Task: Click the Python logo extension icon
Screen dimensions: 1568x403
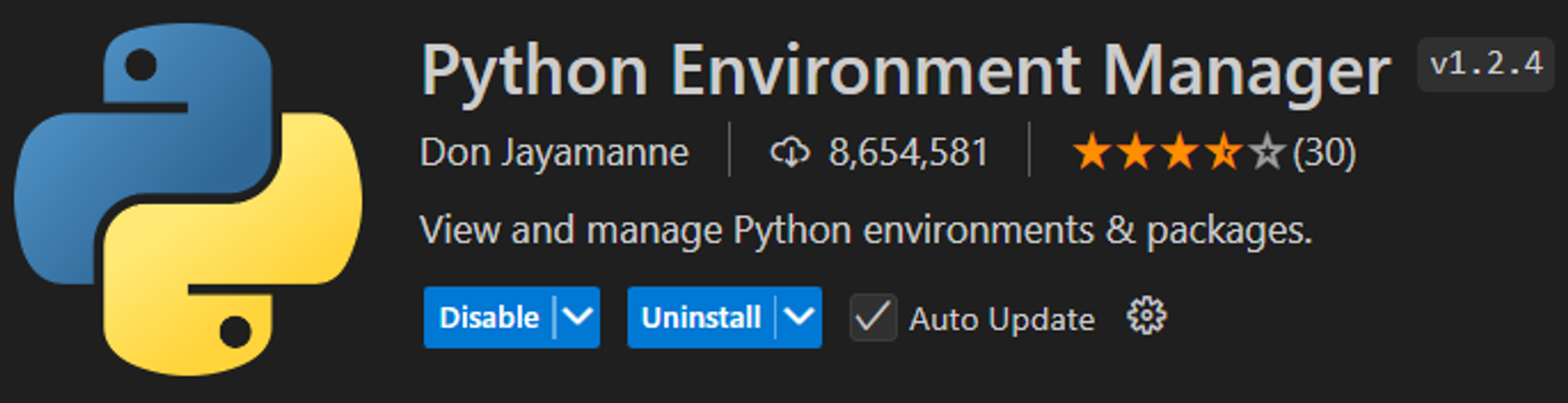Action: [x=188, y=200]
